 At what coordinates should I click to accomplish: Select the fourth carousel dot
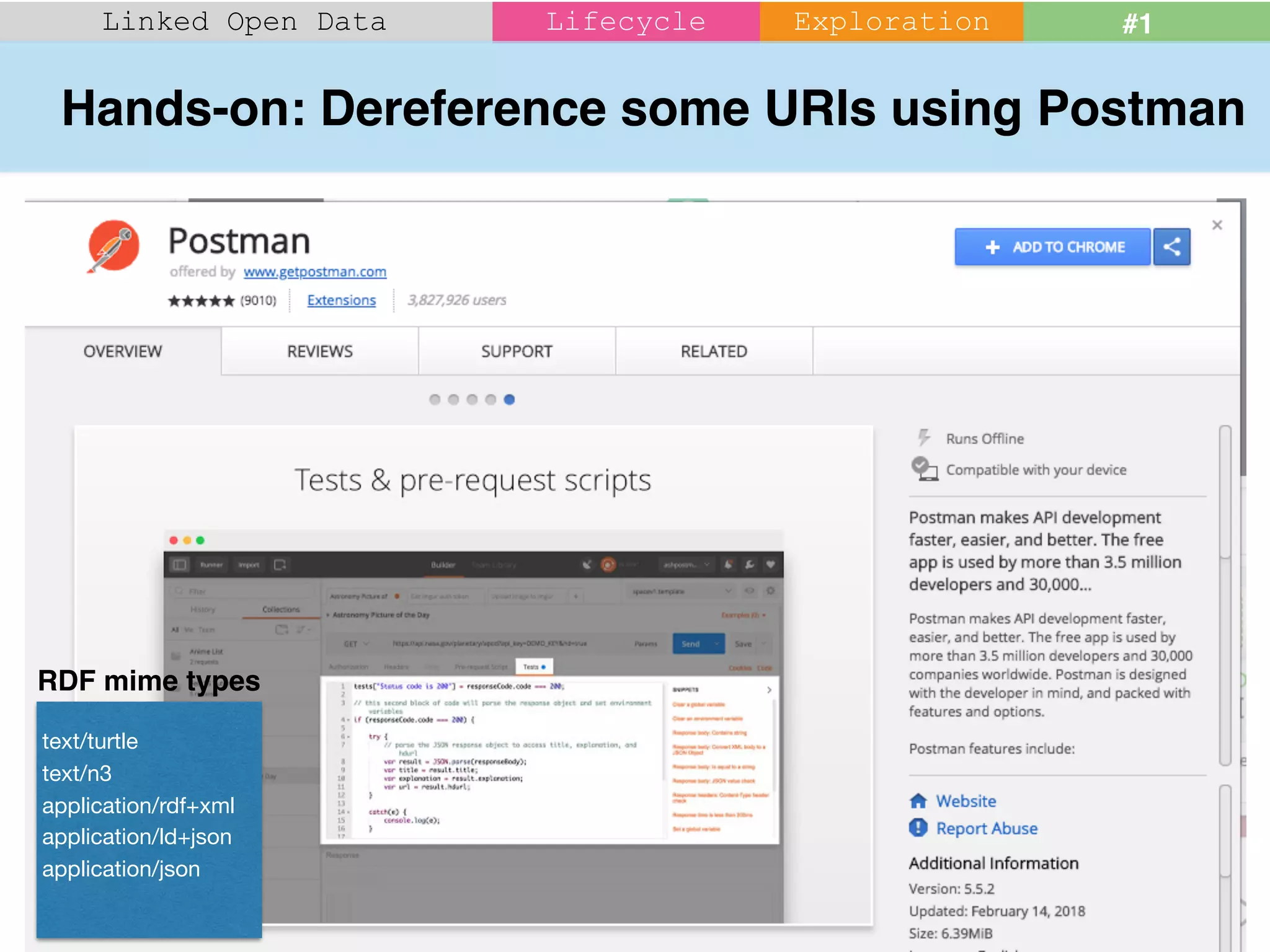point(491,400)
